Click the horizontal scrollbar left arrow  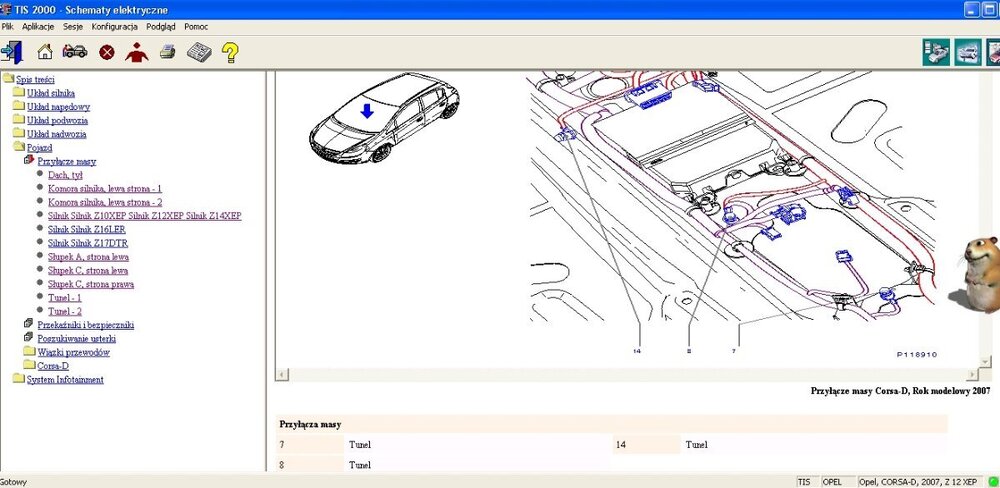click(x=283, y=374)
